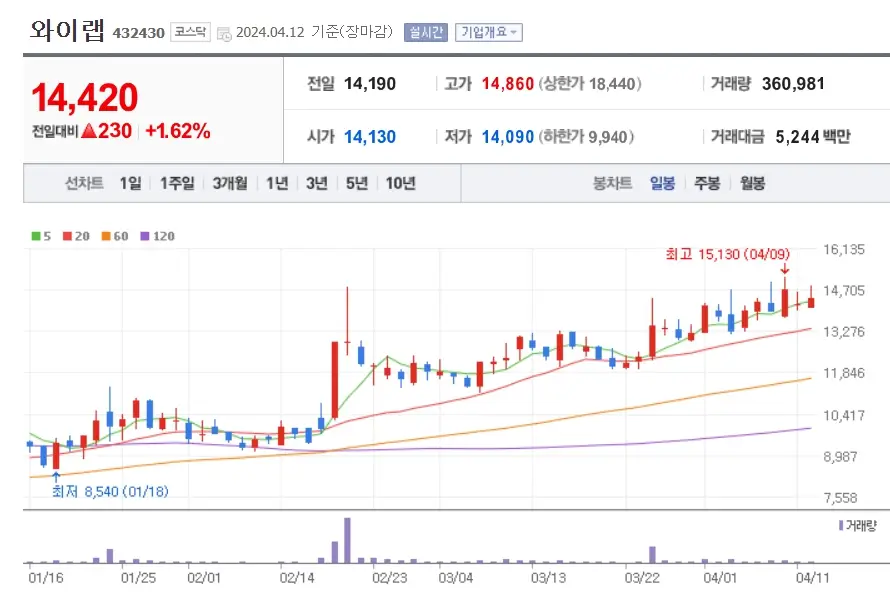Switch to the 선차트 line chart view

coord(84,184)
